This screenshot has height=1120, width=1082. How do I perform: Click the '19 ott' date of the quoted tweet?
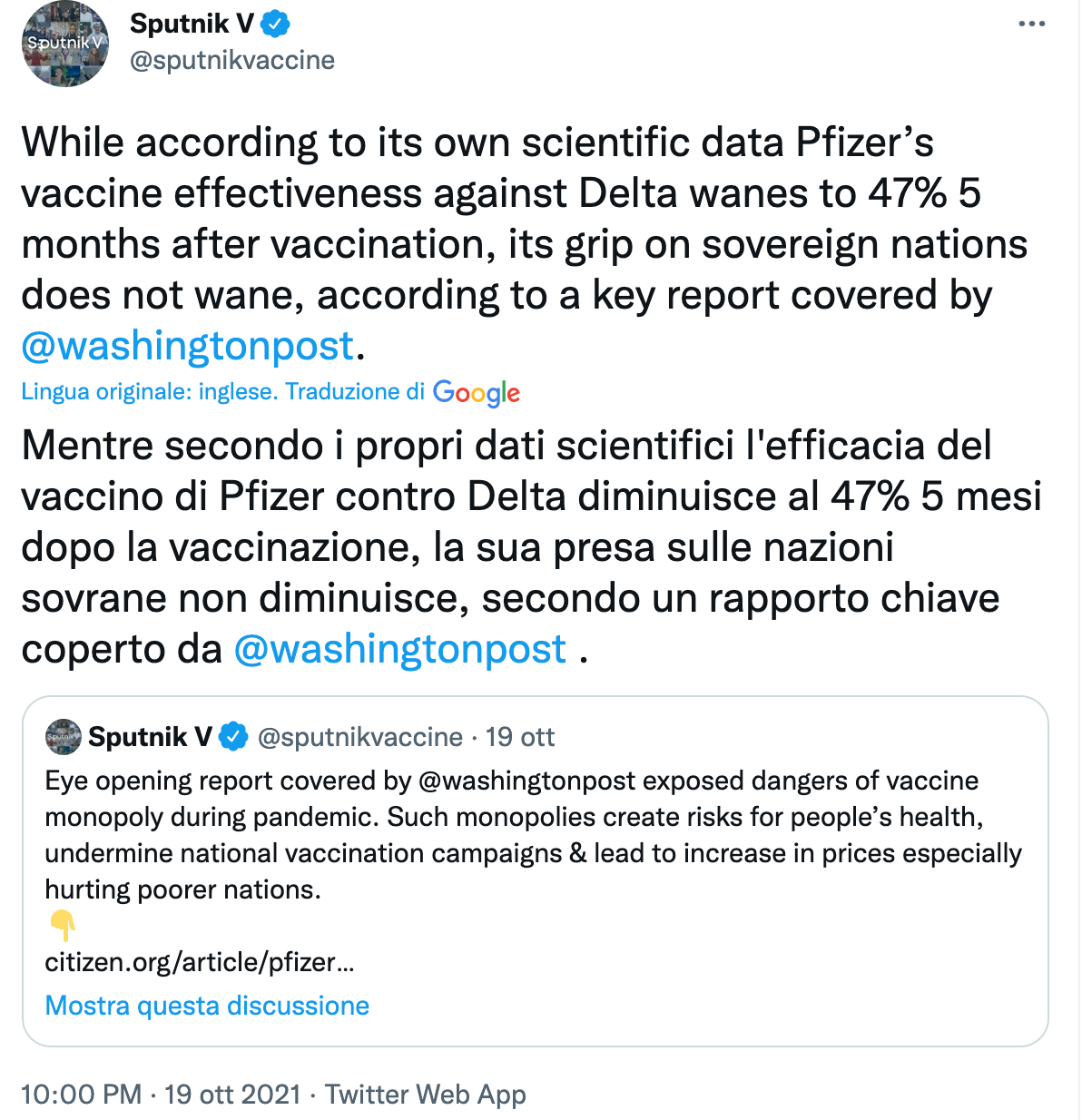click(520, 737)
